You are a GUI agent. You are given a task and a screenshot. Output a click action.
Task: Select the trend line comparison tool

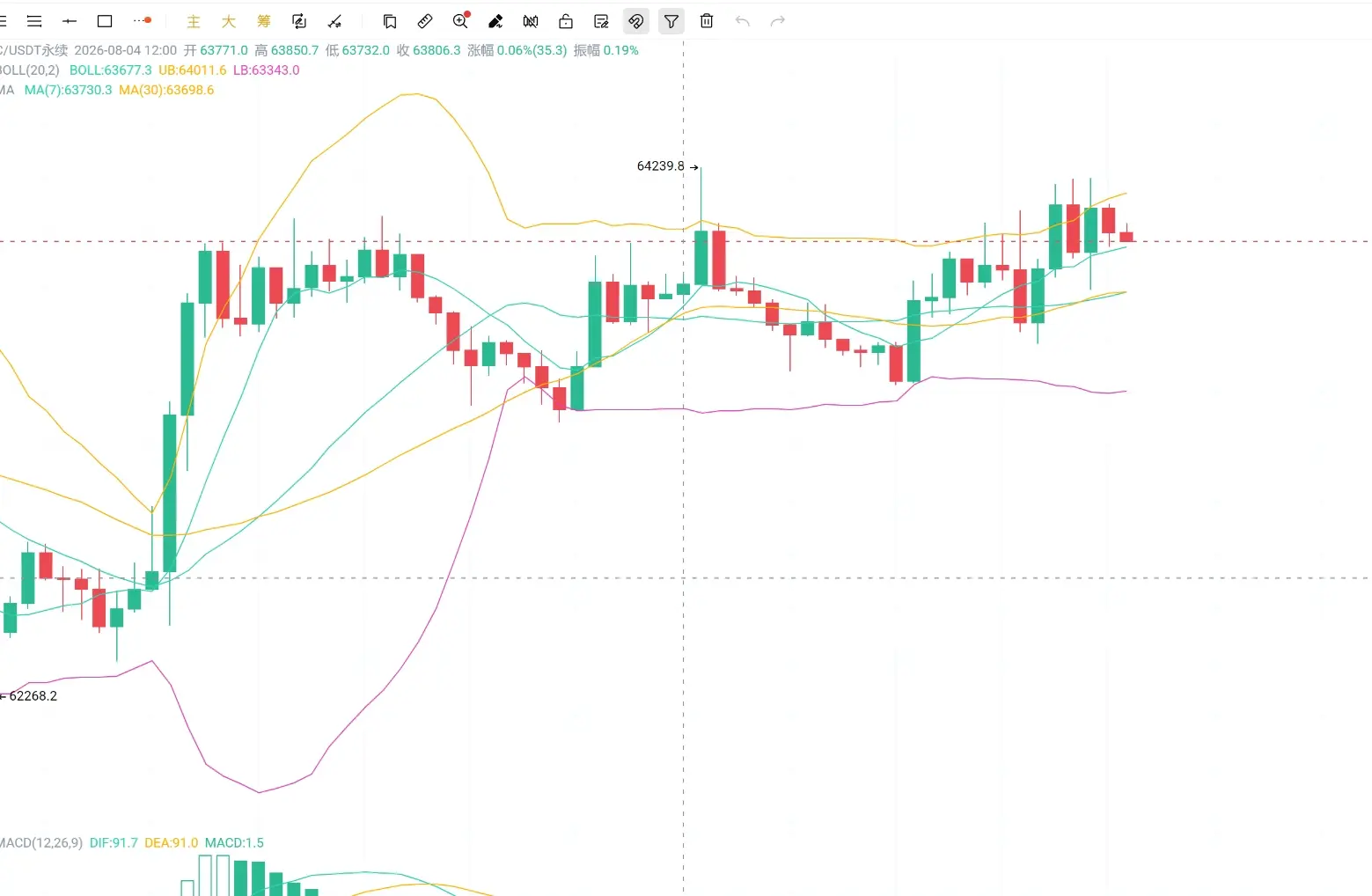[334, 21]
